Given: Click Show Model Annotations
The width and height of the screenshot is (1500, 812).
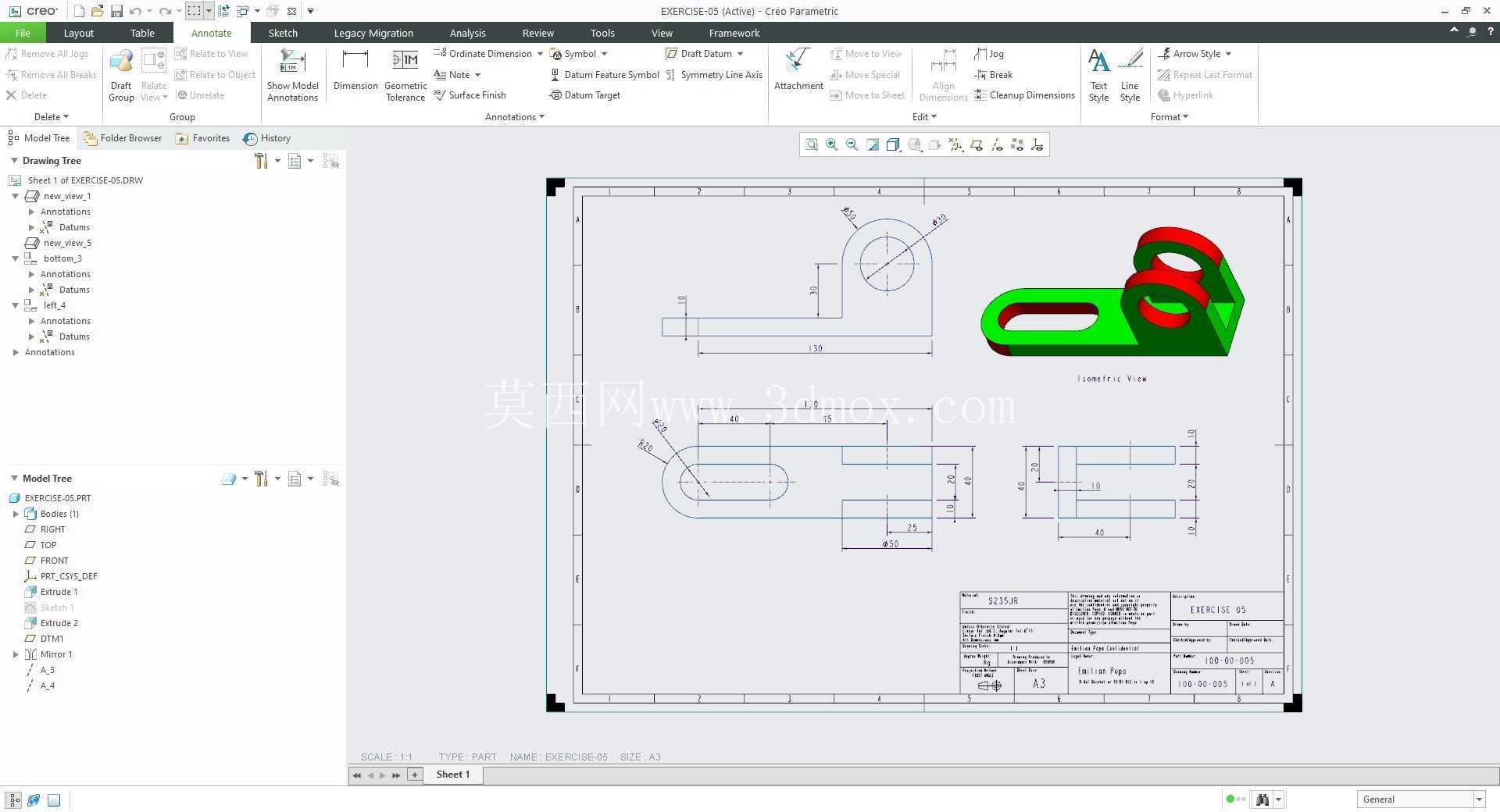Looking at the screenshot, I should [x=292, y=75].
